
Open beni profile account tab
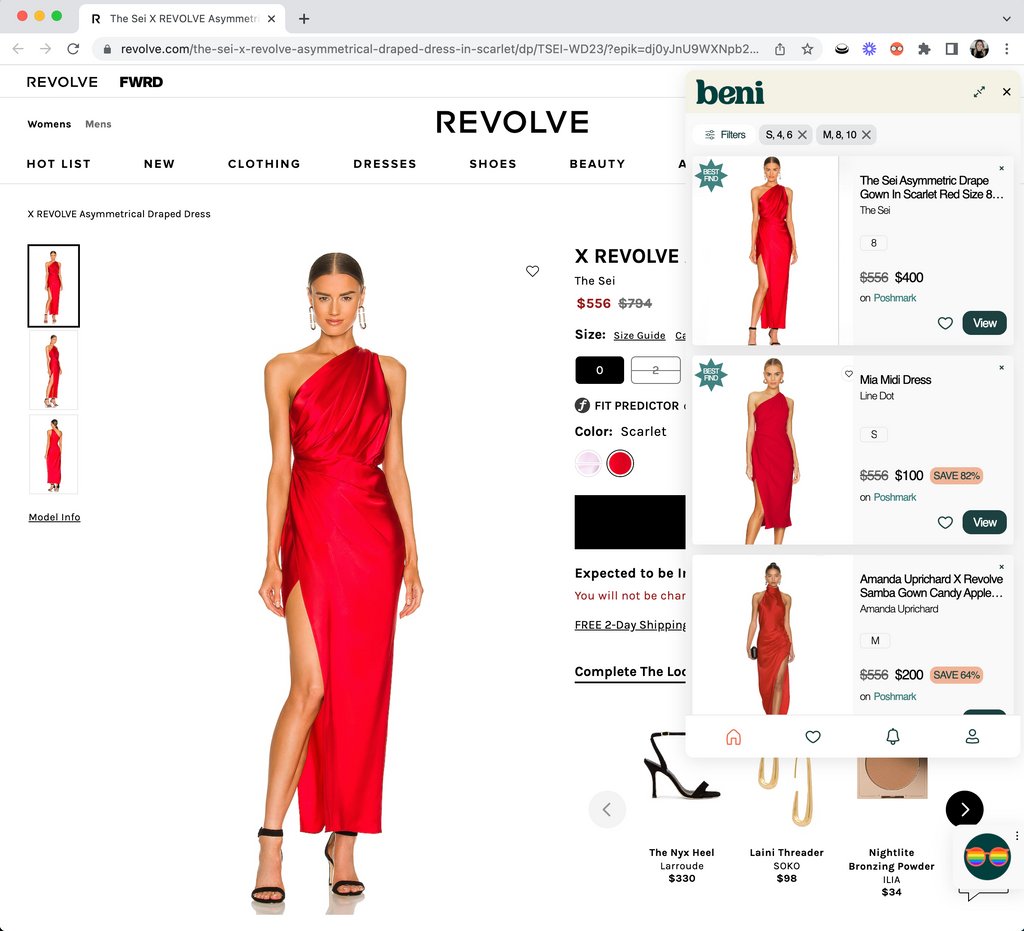click(x=972, y=736)
